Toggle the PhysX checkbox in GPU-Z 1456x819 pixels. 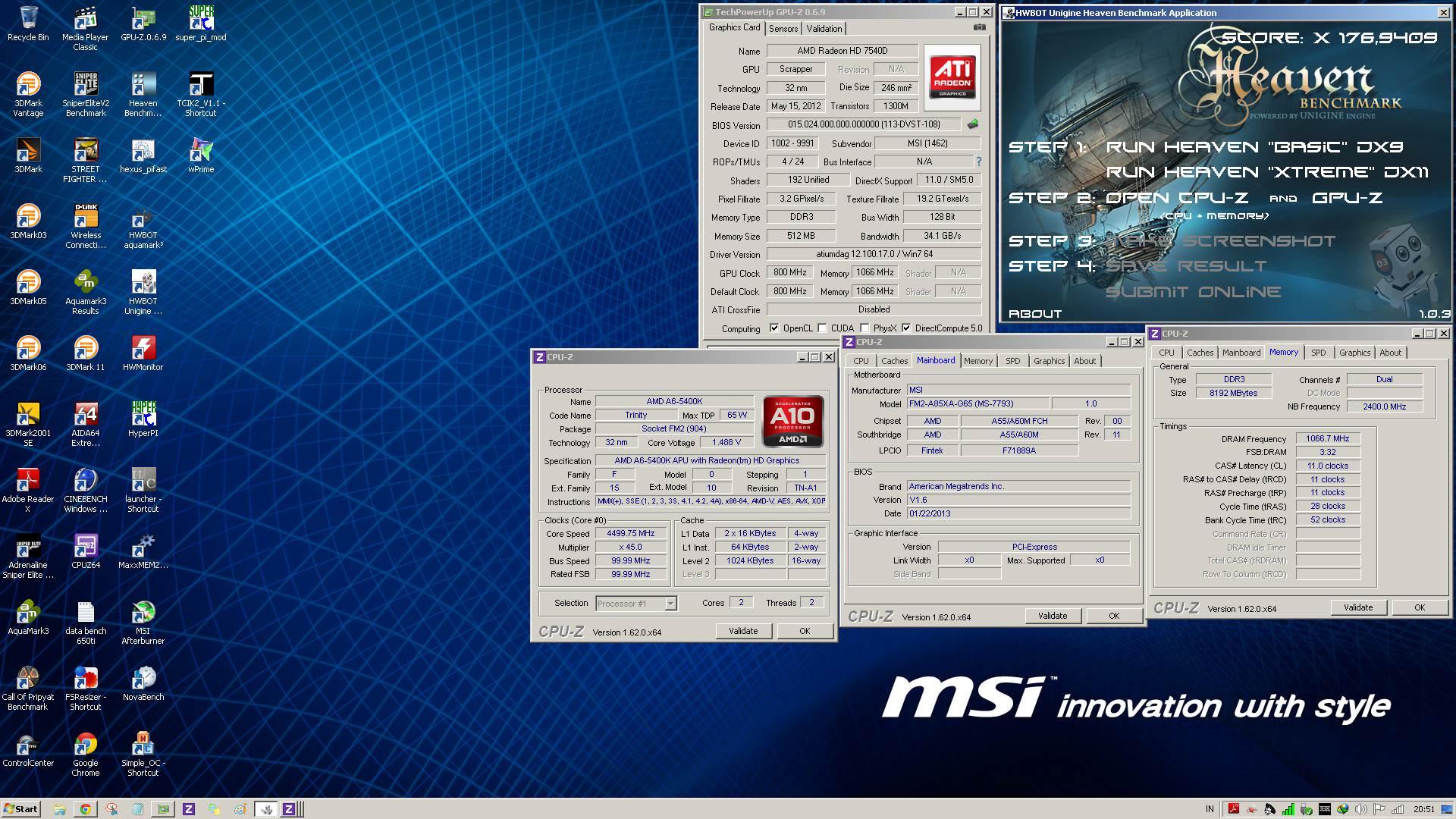point(864,328)
